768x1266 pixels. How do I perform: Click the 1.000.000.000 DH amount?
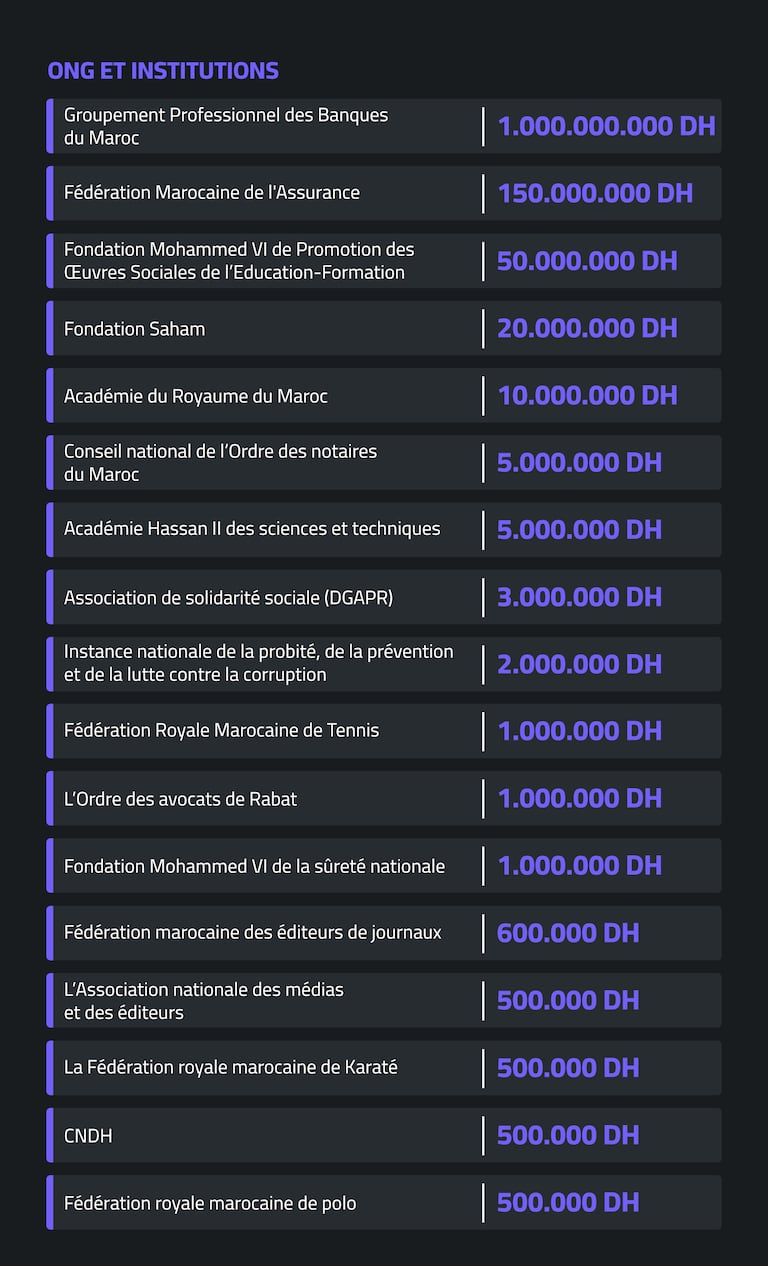(x=606, y=126)
